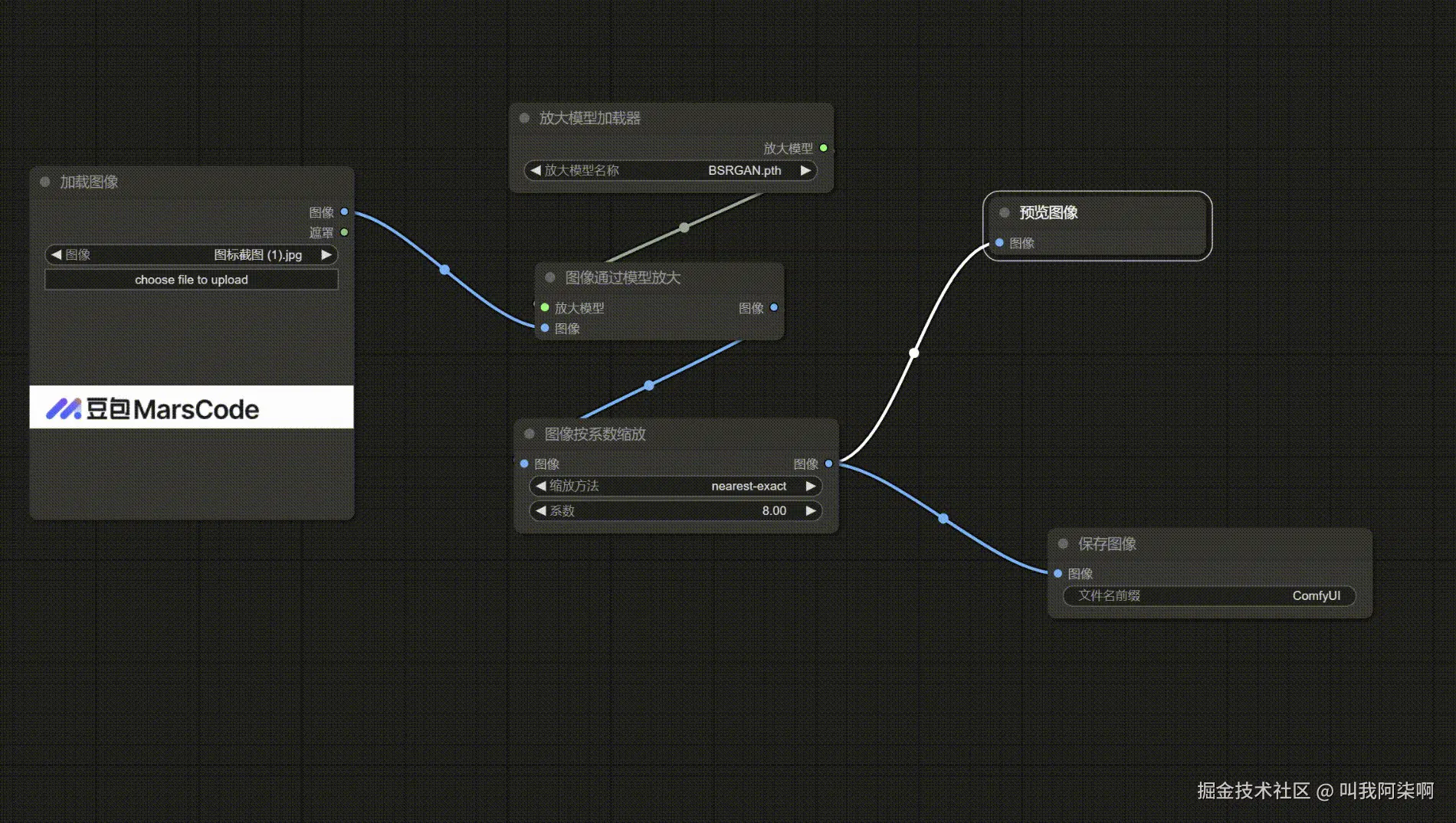1456x823 pixels.
Task: Select next image with 图像 right arrow
Action: [x=326, y=254]
